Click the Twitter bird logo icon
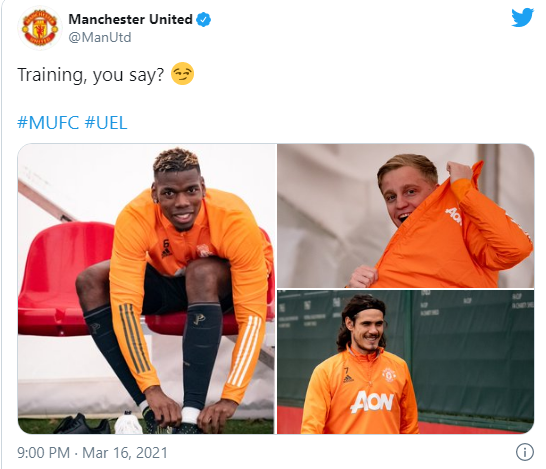The width and height of the screenshot is (546, 469). [522, 17]
